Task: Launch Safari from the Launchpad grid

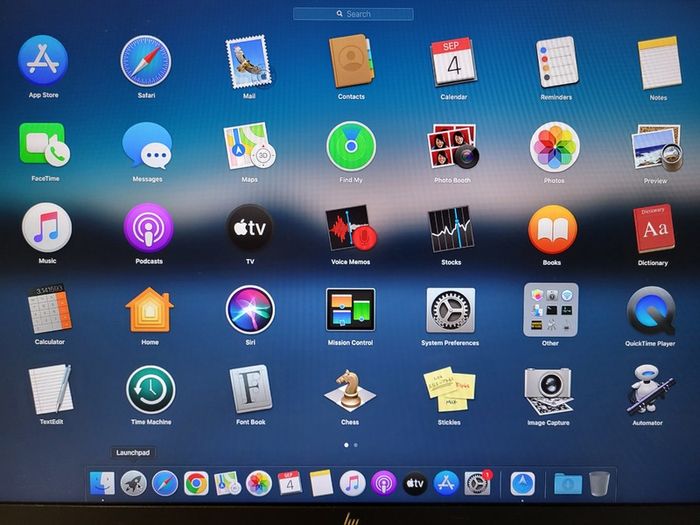Action: (146, 61)
